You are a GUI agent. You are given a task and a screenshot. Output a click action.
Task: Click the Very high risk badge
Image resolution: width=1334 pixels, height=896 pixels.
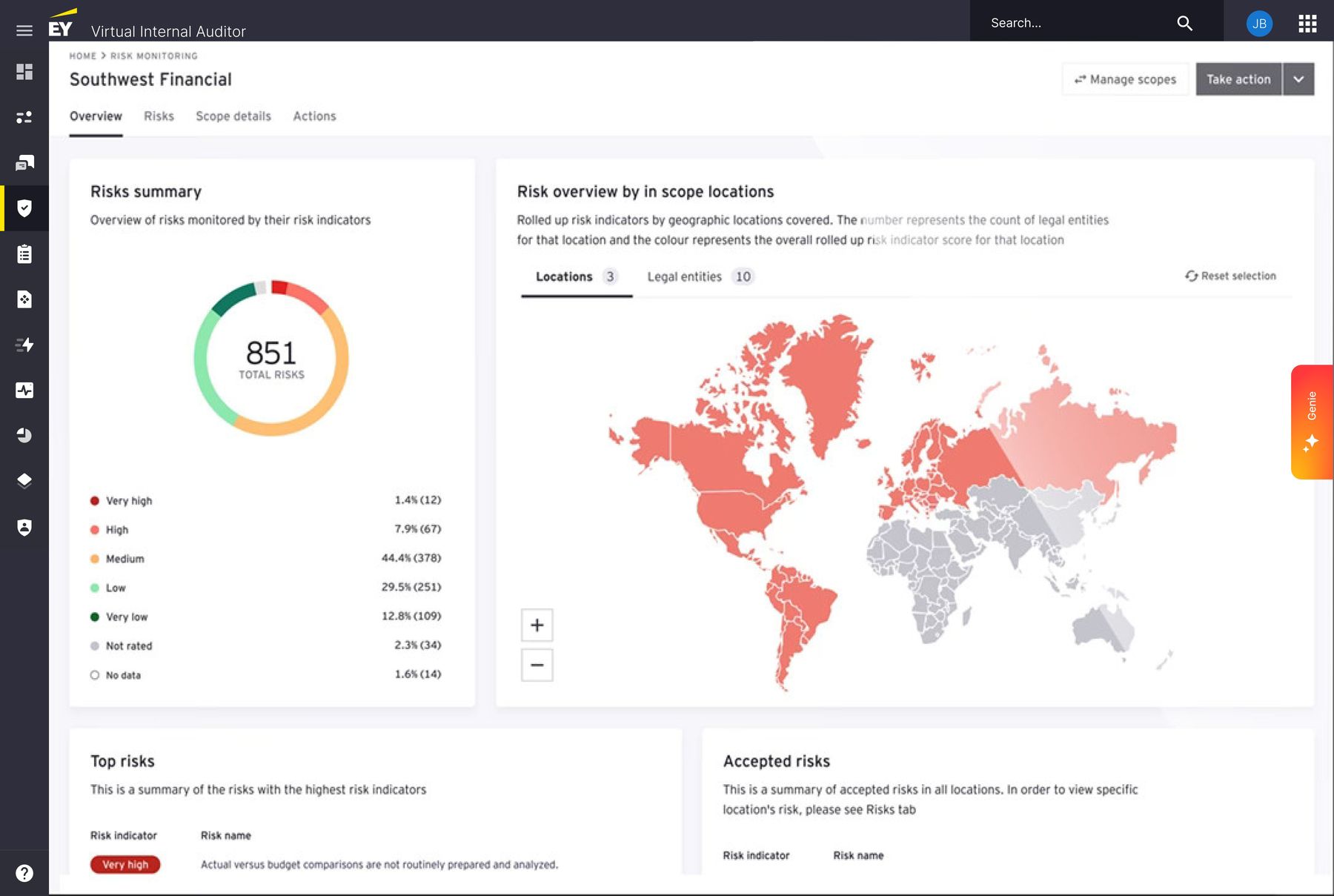(125, 864)
